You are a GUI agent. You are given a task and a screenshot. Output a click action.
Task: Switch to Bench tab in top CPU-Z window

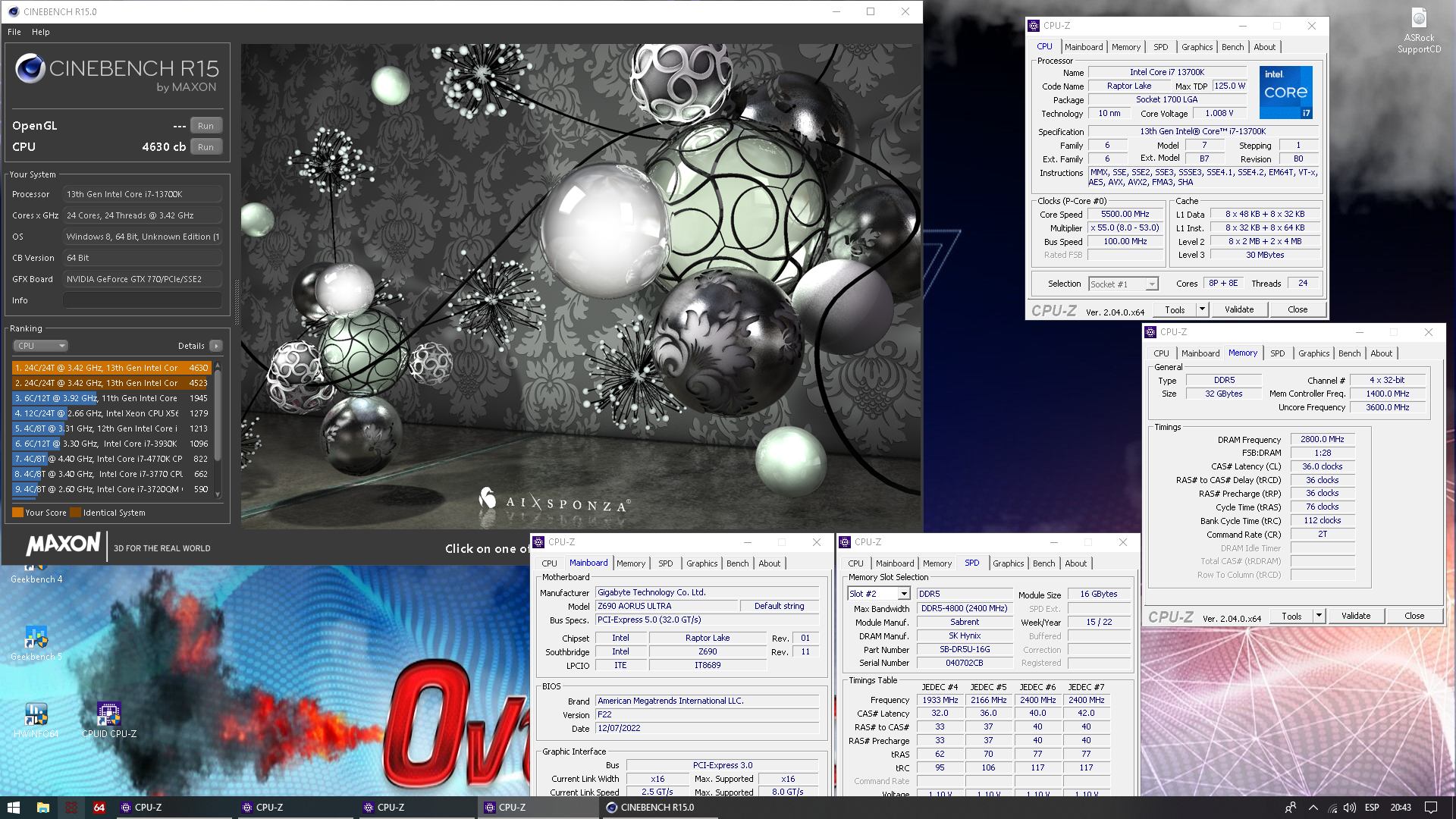click(1232, 47)
